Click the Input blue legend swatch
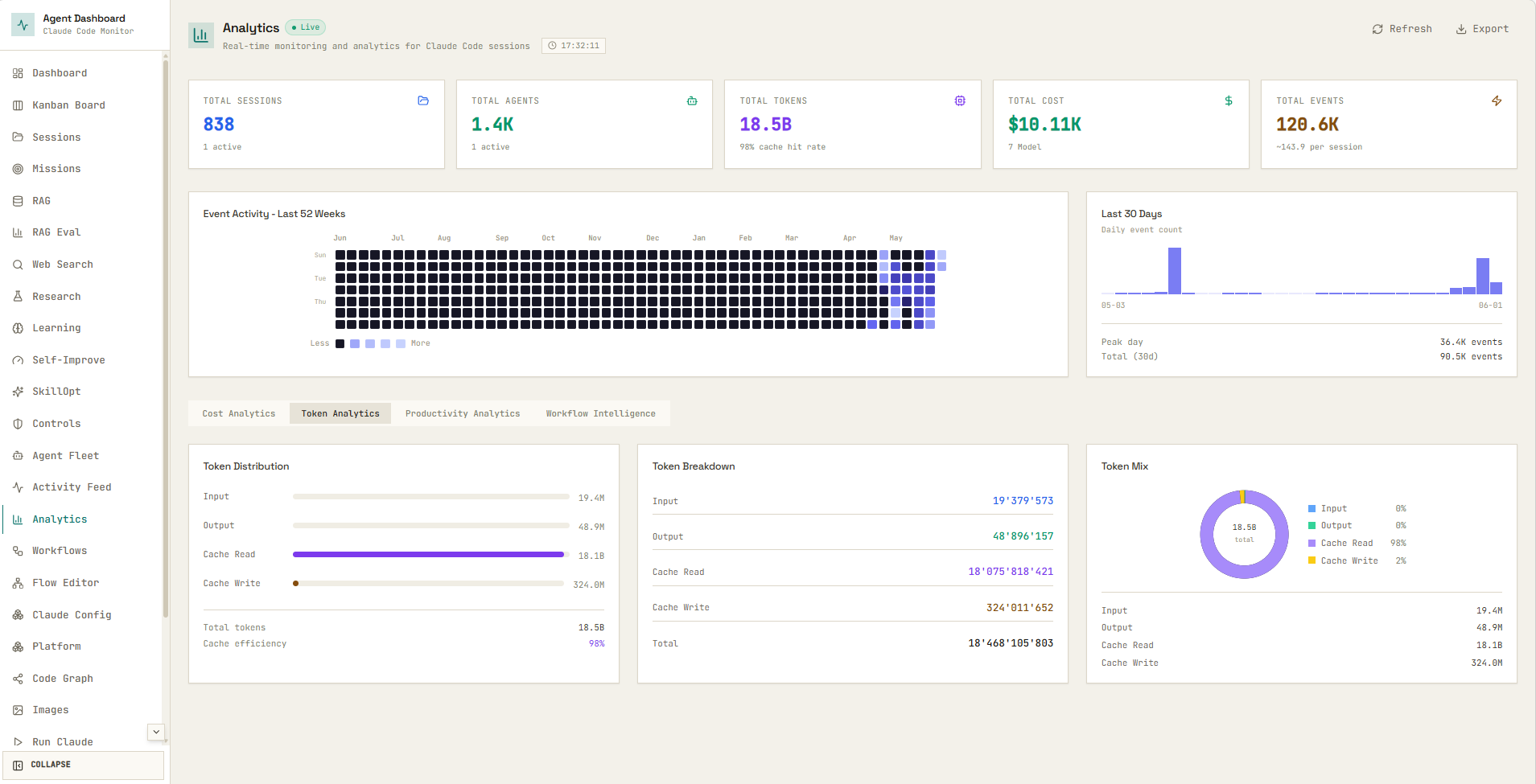The image size is (1536, 784). coord(1312,508)
